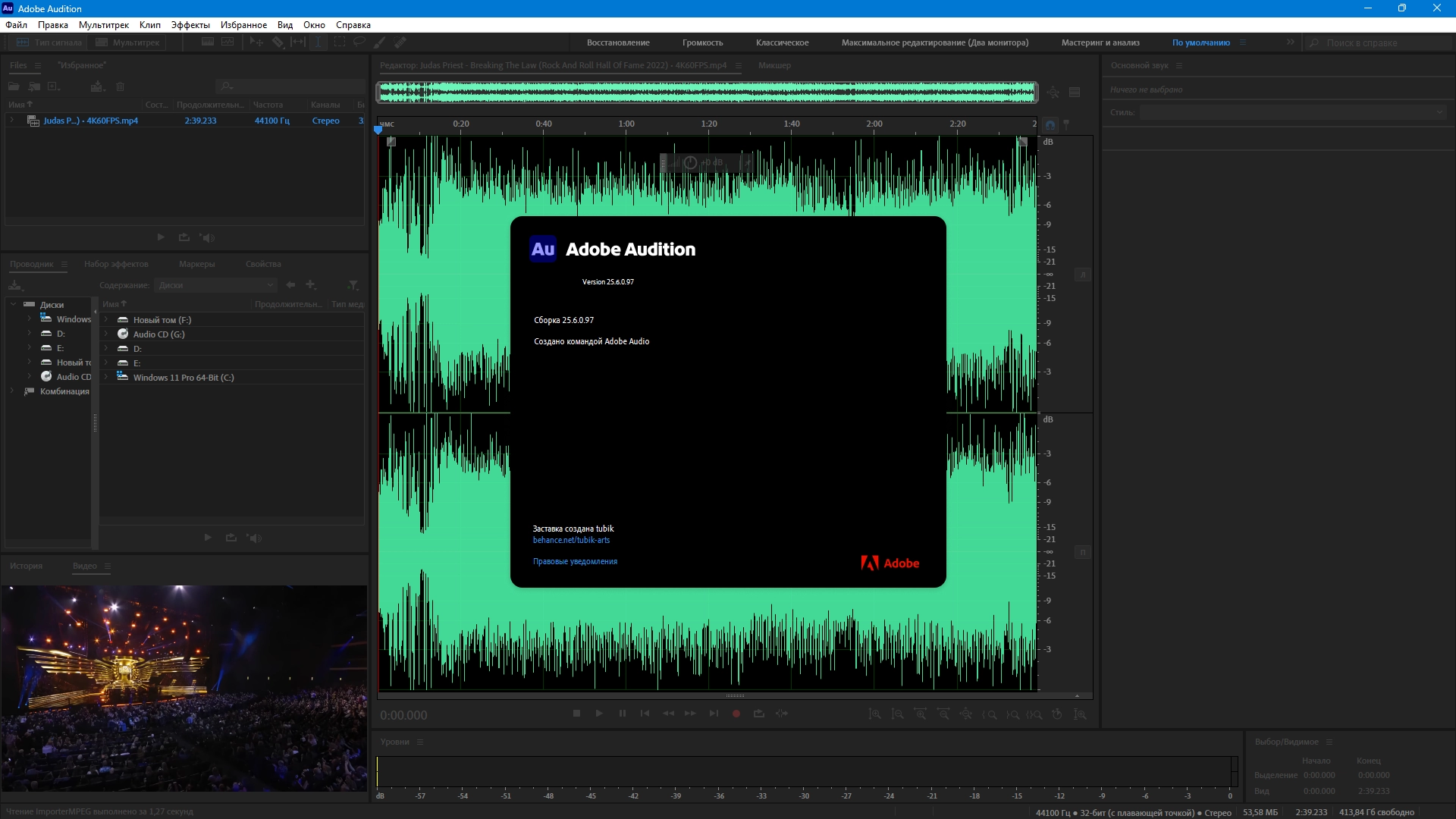Select the Spot Healing Brush tool

(400, 42)
